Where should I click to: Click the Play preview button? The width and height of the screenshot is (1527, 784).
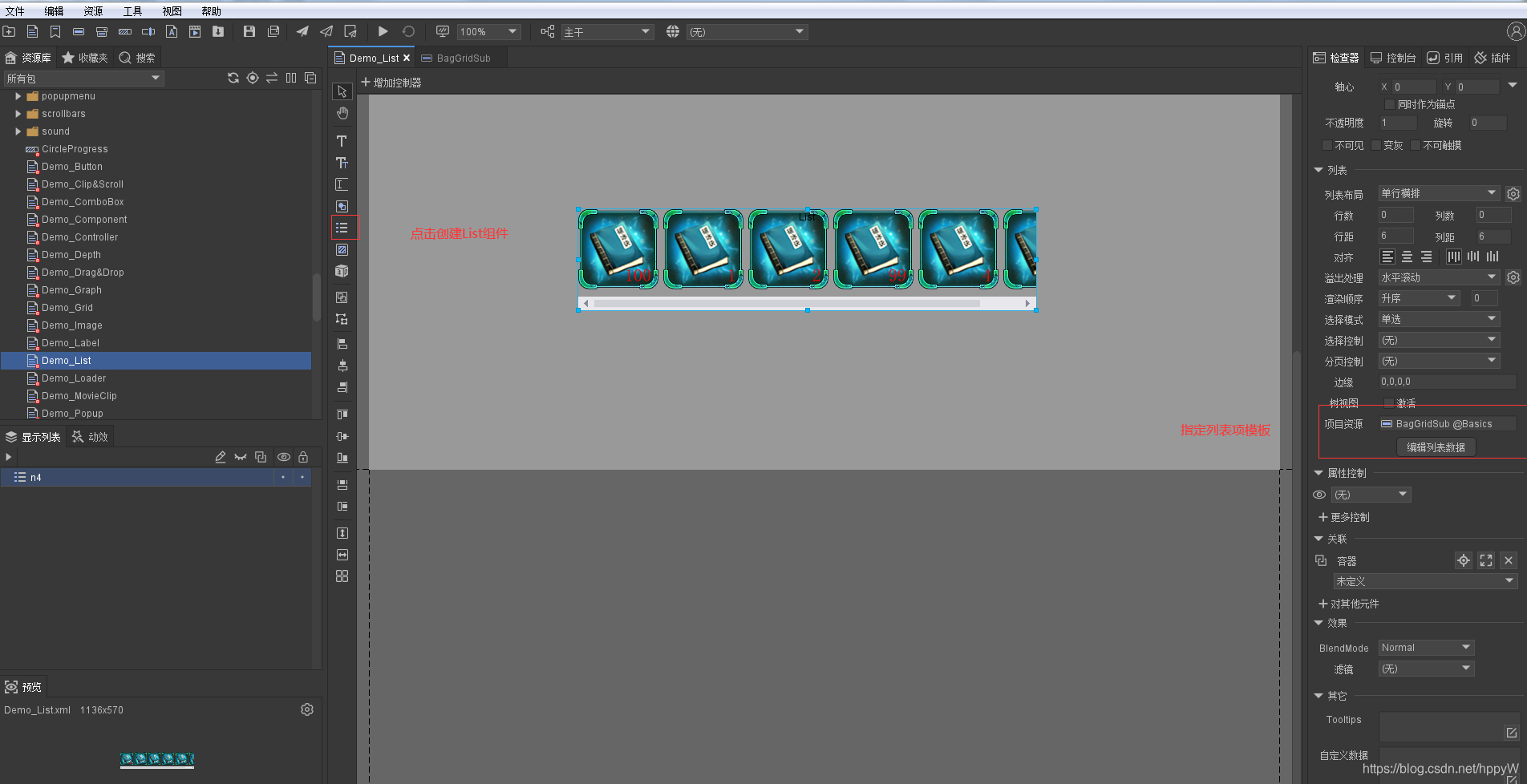click(383, 31)
